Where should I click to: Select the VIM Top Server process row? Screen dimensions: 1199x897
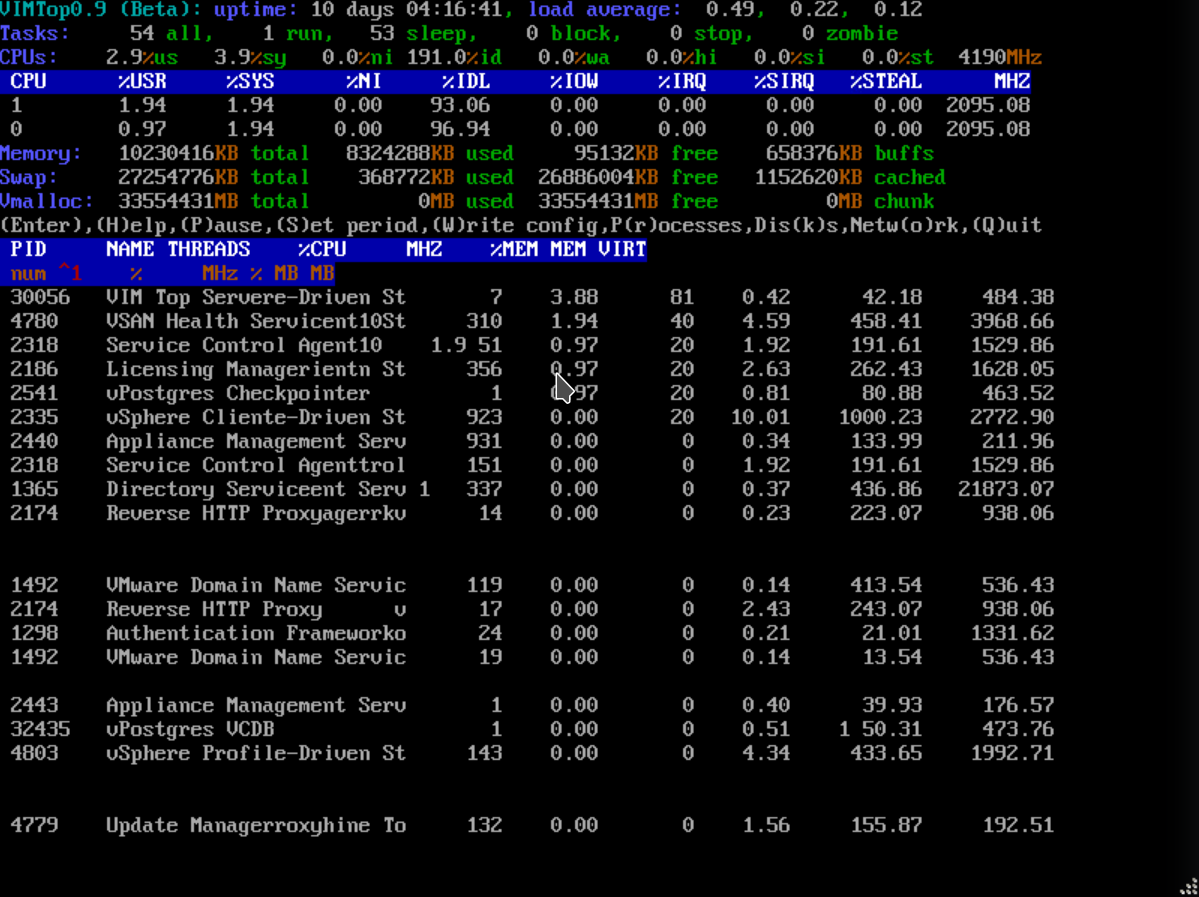(532, 297)
